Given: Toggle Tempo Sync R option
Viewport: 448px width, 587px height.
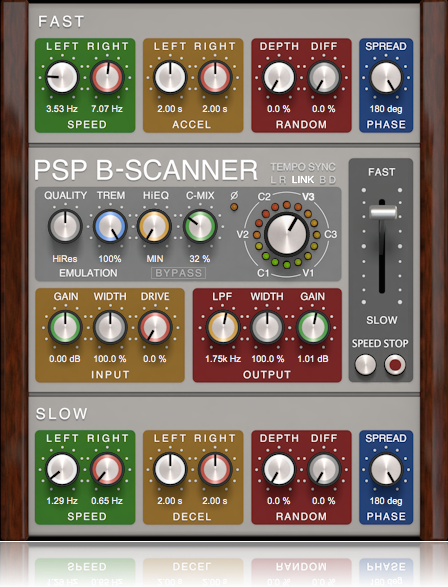Looking at the screenshot, I should (283, 180).
